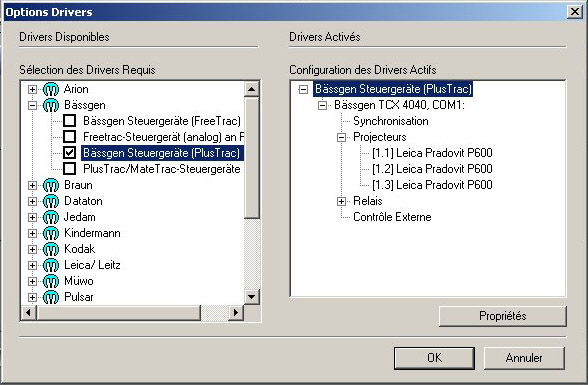Select Projecteurs label in tree
The image size is (588, 385).
click(380, 137)
